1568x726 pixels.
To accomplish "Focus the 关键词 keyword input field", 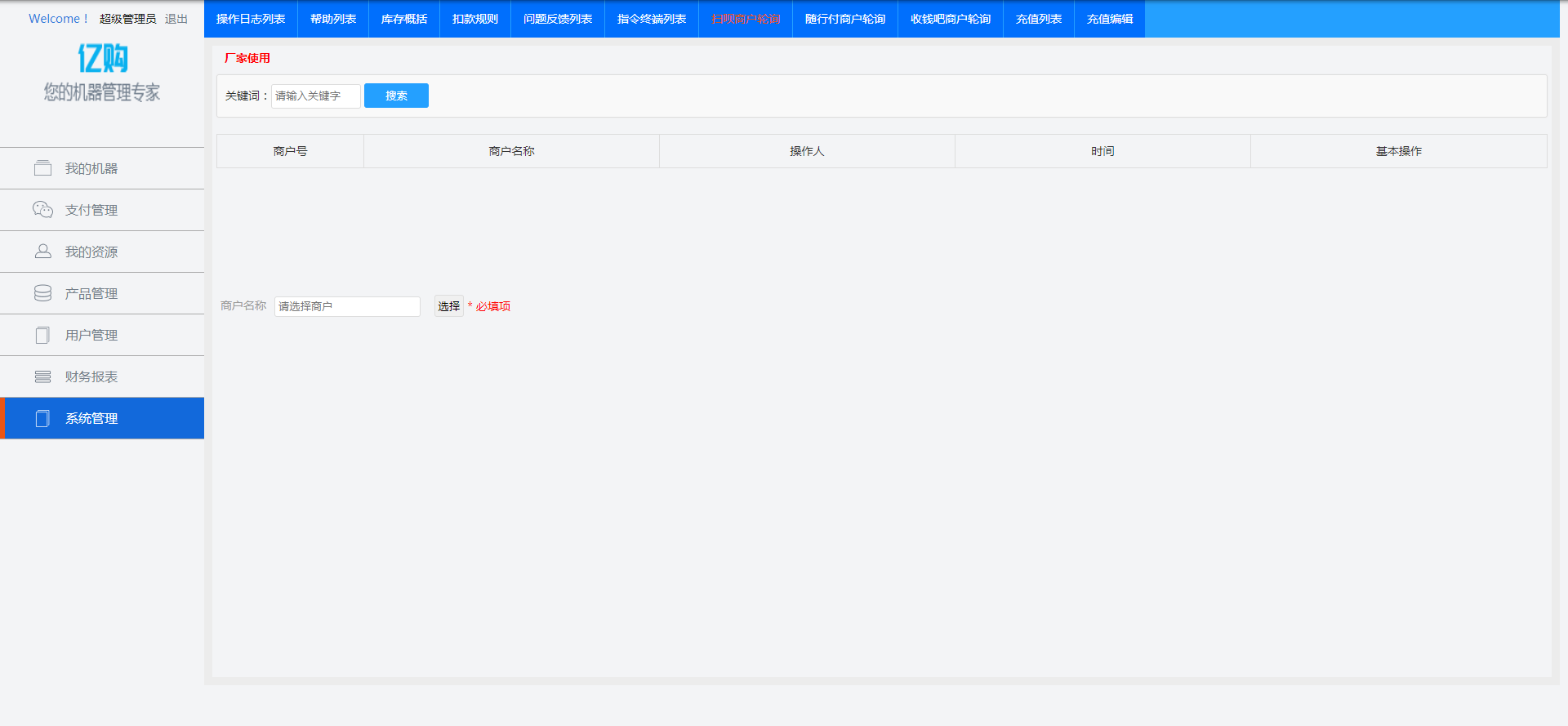I will pyautogui.click(x=315, y=96).
